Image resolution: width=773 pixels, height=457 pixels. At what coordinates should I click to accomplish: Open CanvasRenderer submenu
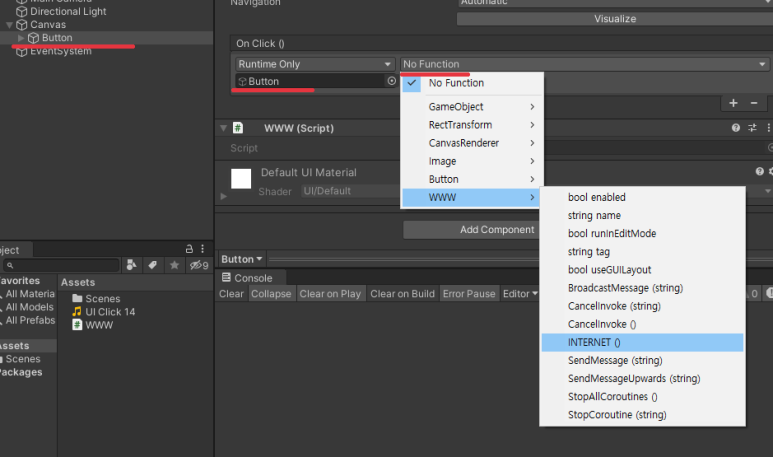pyautogui.click(x=472, y=143)
